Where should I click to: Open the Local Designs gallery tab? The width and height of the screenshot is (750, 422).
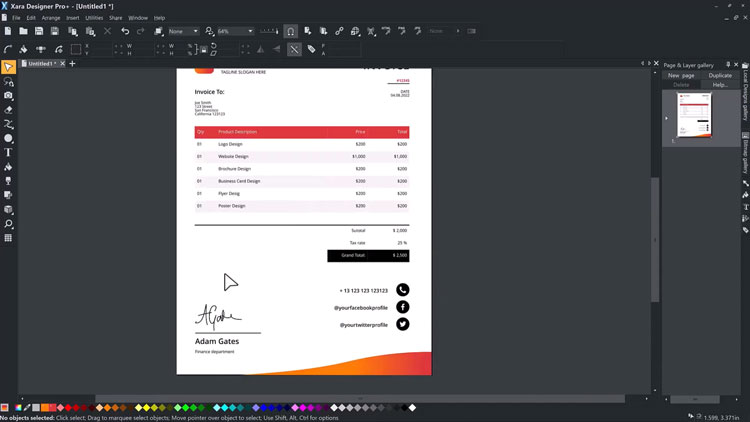point(745,92)
